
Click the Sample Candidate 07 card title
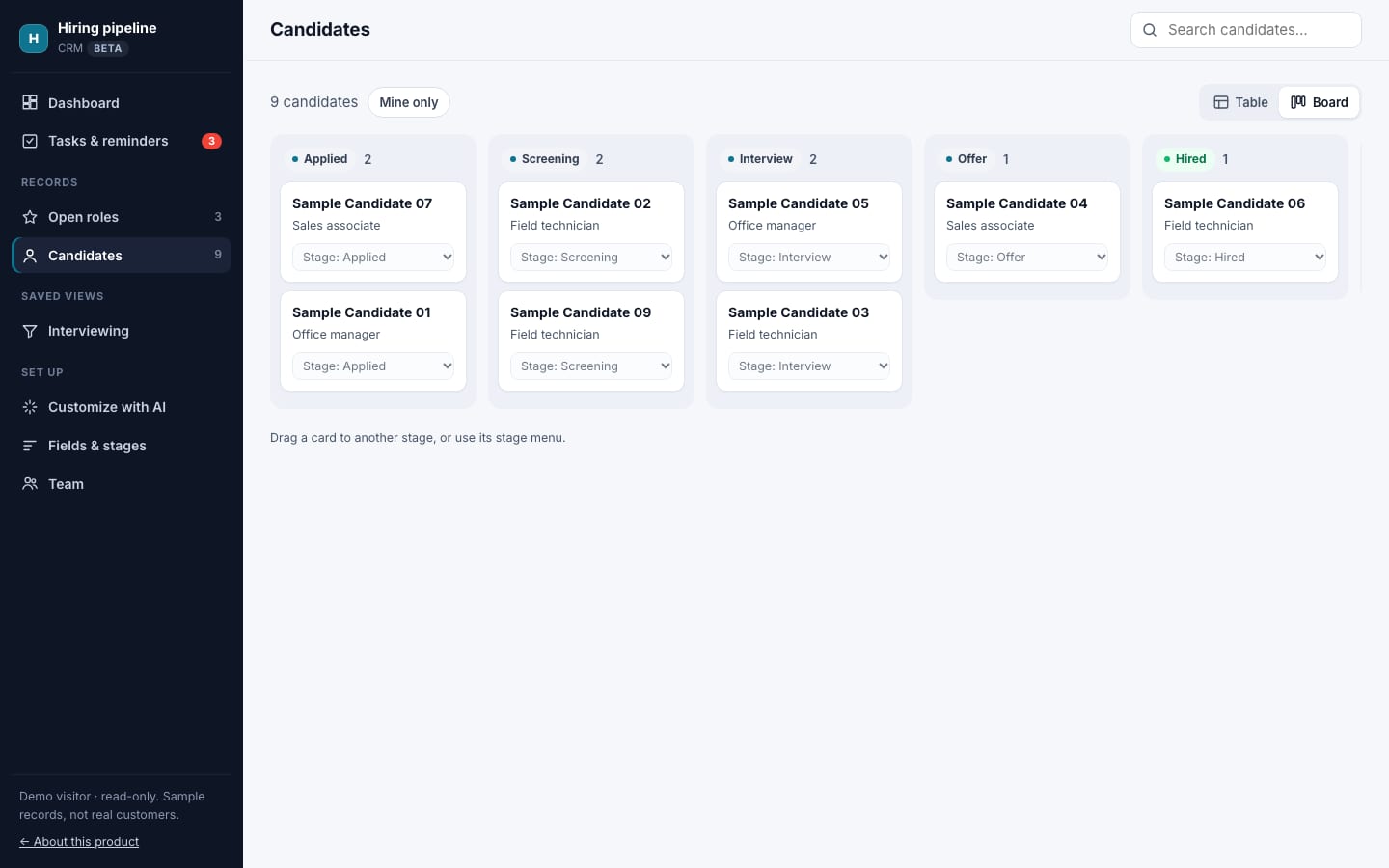[x=362, y=203]
